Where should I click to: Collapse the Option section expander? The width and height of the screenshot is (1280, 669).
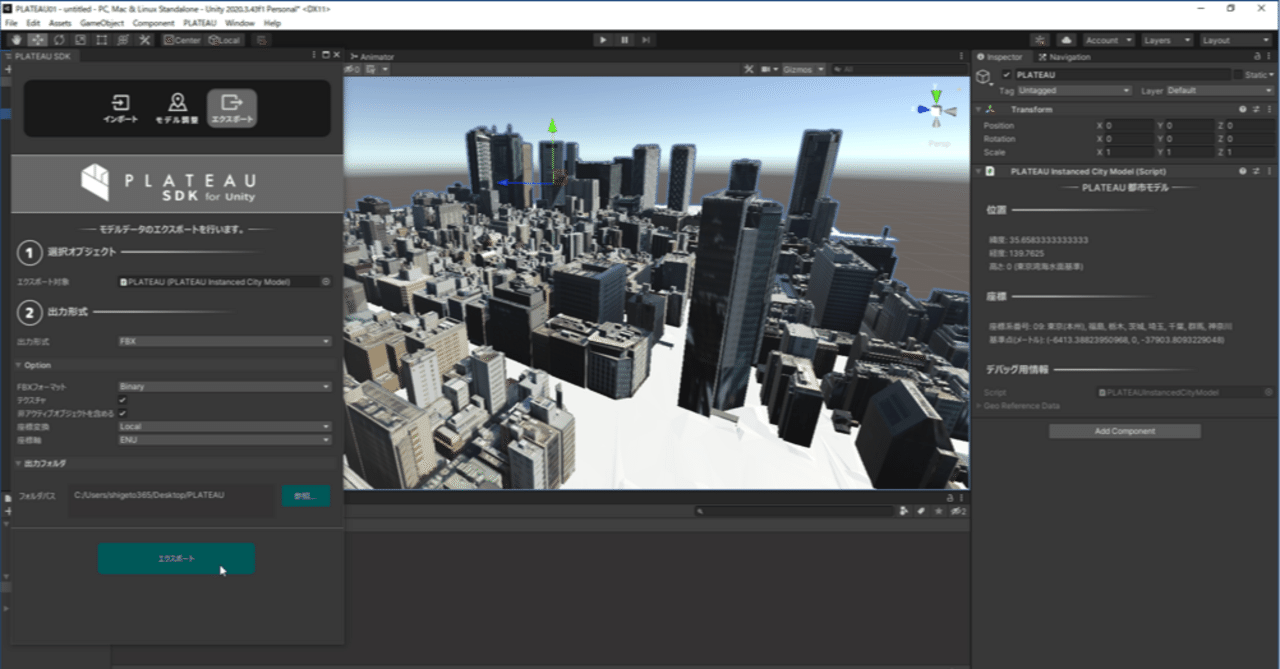click(20, 365)
